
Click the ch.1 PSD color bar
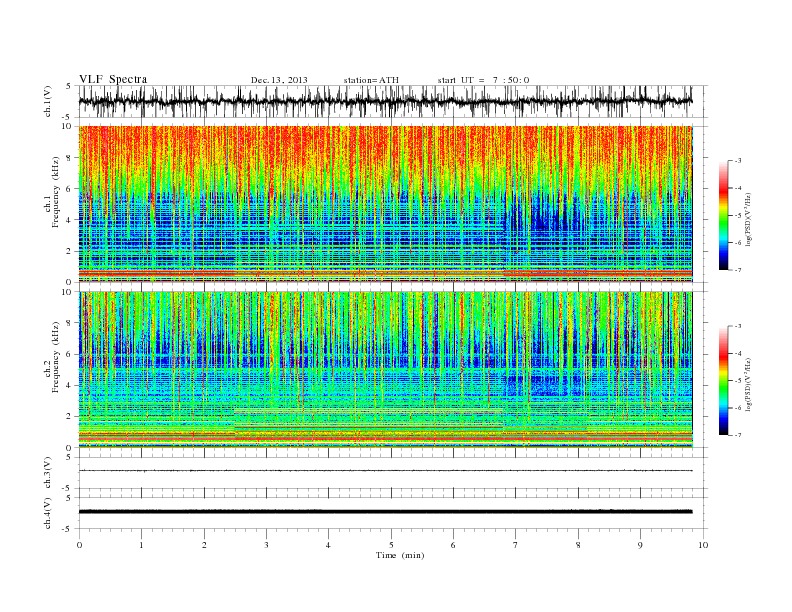point(724,215)
